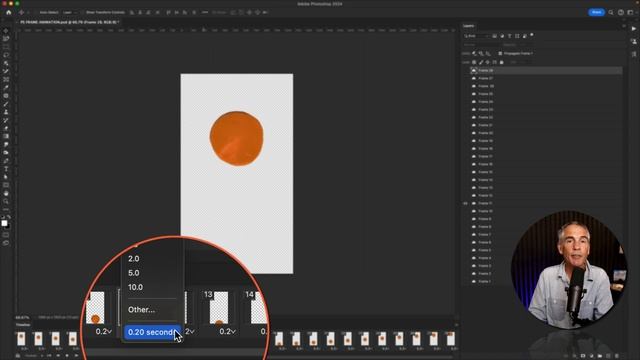Select the Lasso tool
This screenshot has height=360, width=640.
tap(6, 55)
